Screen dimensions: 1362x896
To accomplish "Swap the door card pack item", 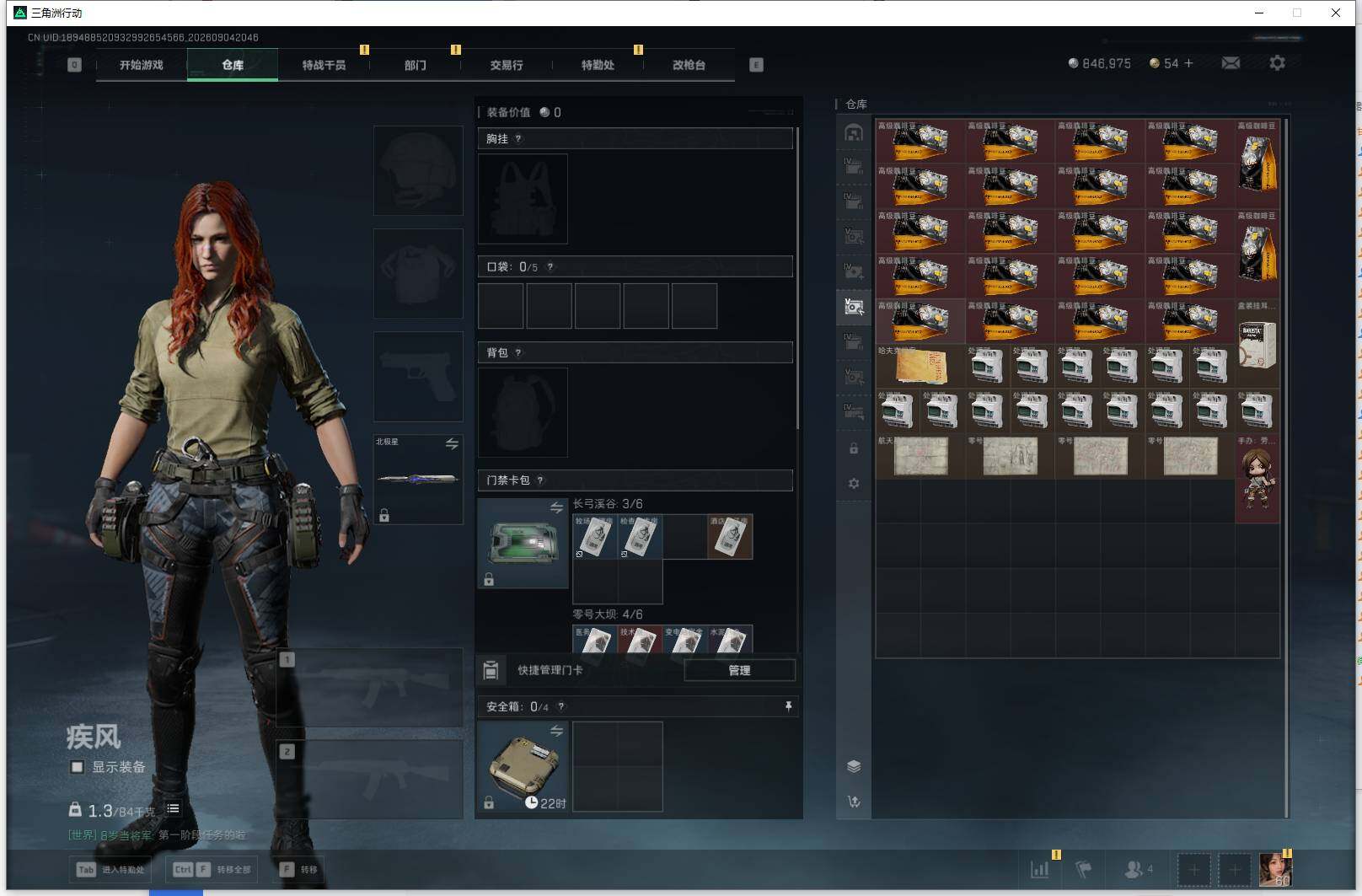I will tap(556, 507).
